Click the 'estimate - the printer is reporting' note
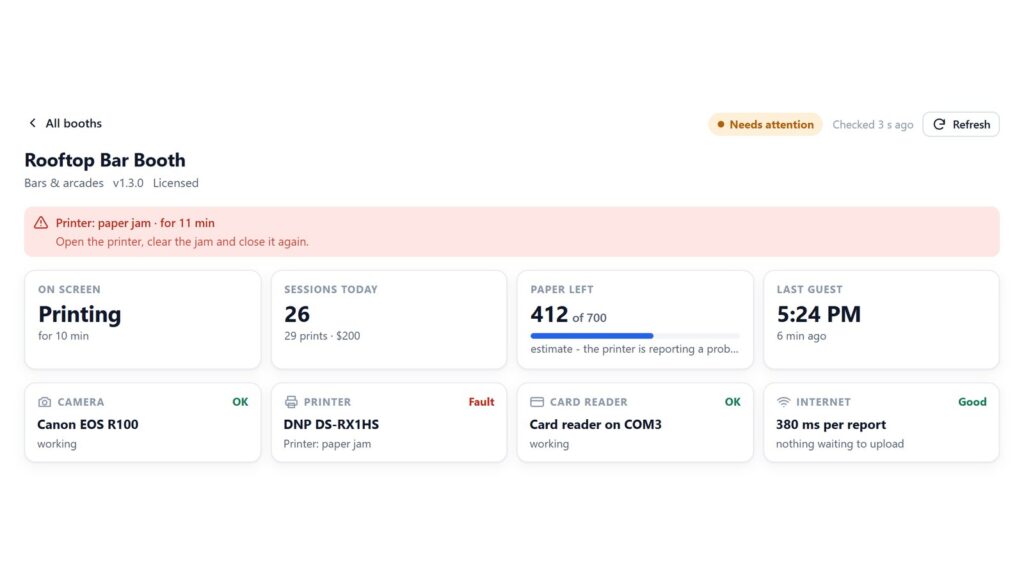 [x=634, y=349]
